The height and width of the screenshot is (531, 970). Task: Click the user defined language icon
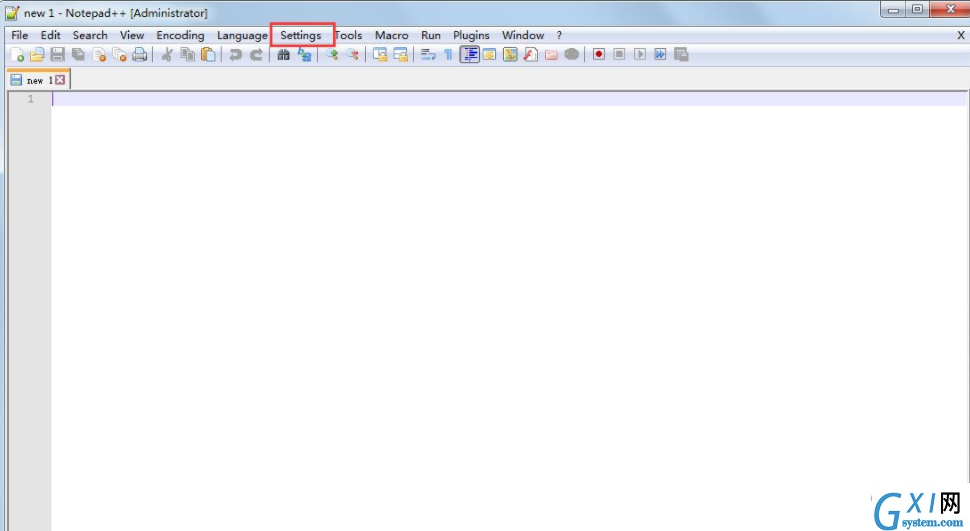[x=489, y=54]
